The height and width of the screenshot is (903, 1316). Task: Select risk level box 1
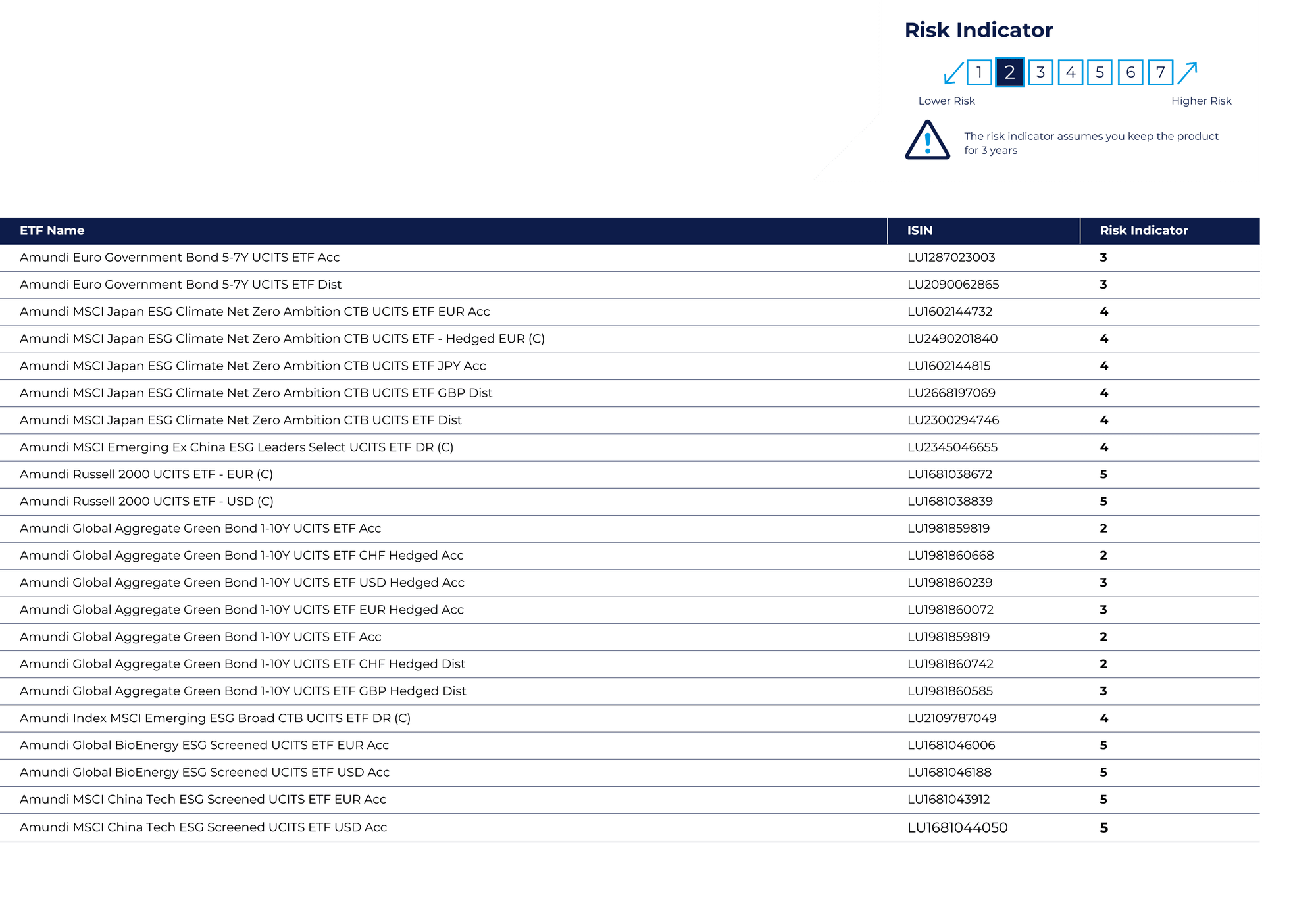(x=979, y=72)
